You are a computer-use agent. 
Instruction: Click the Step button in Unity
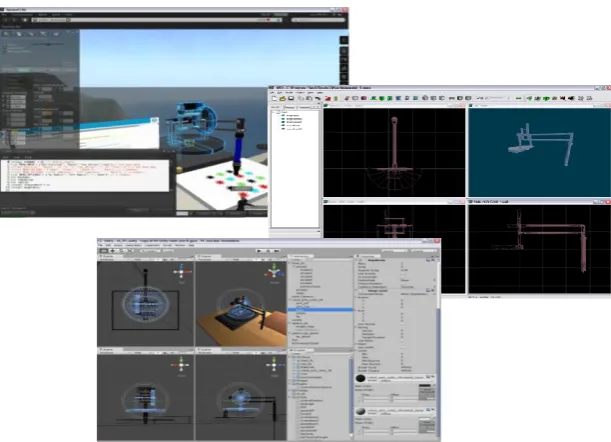(277, 251)
